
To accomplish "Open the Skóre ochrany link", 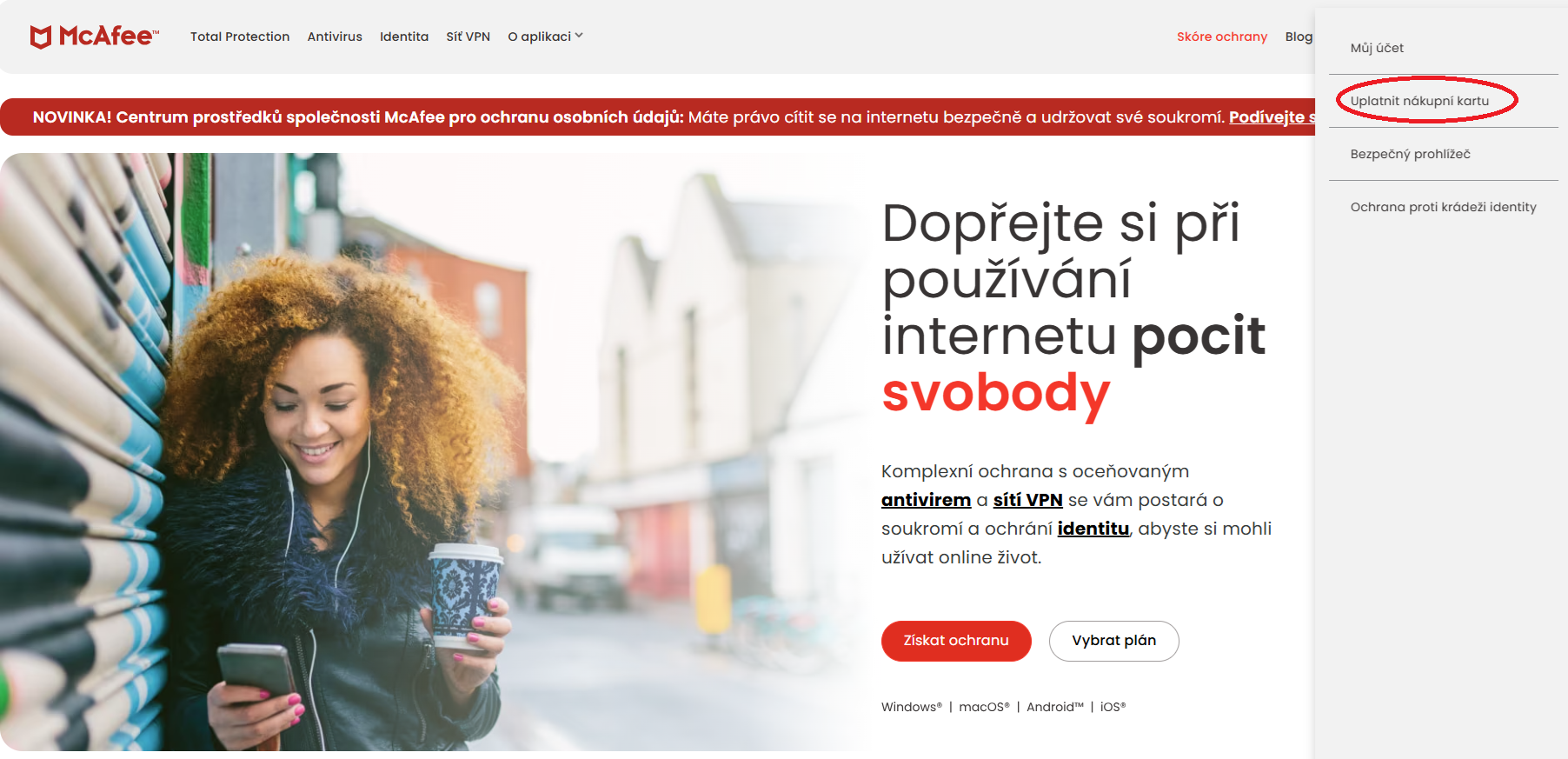I will (x=1222, y=37).
